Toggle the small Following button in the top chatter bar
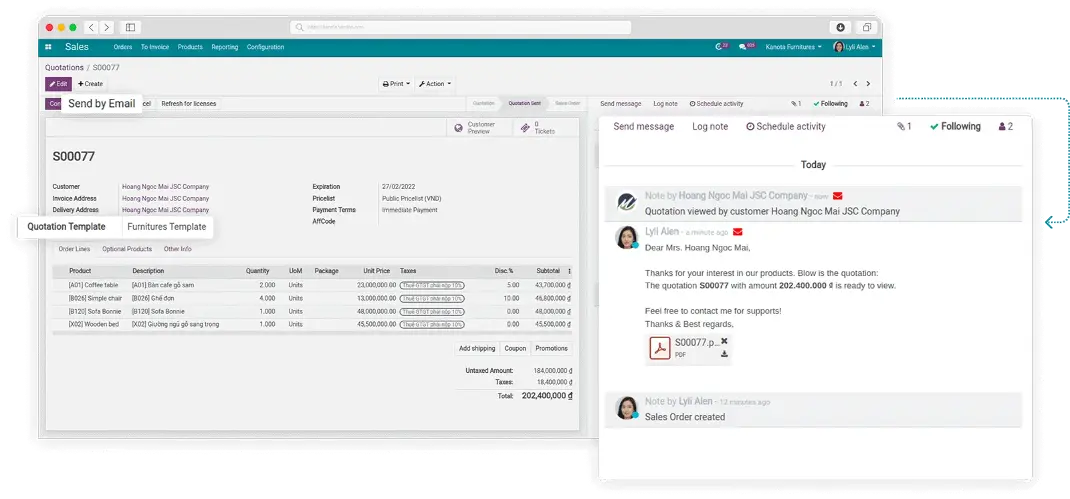 click(x=830, y=103)
